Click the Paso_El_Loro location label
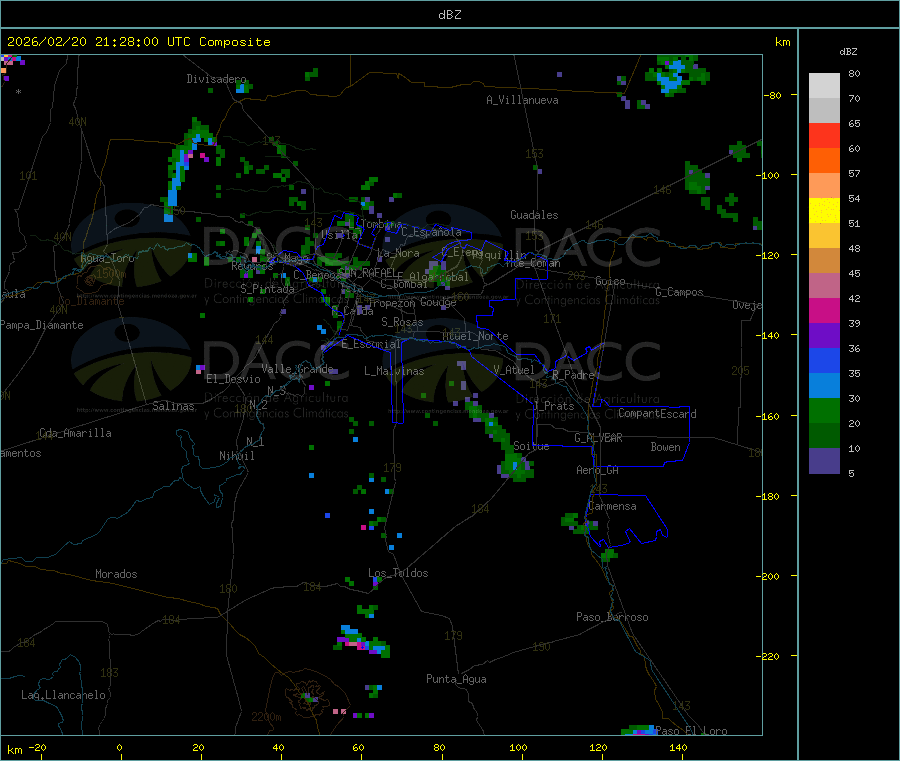Image resolution: width=900 pixels, height=761 pixels. (691, 731)
